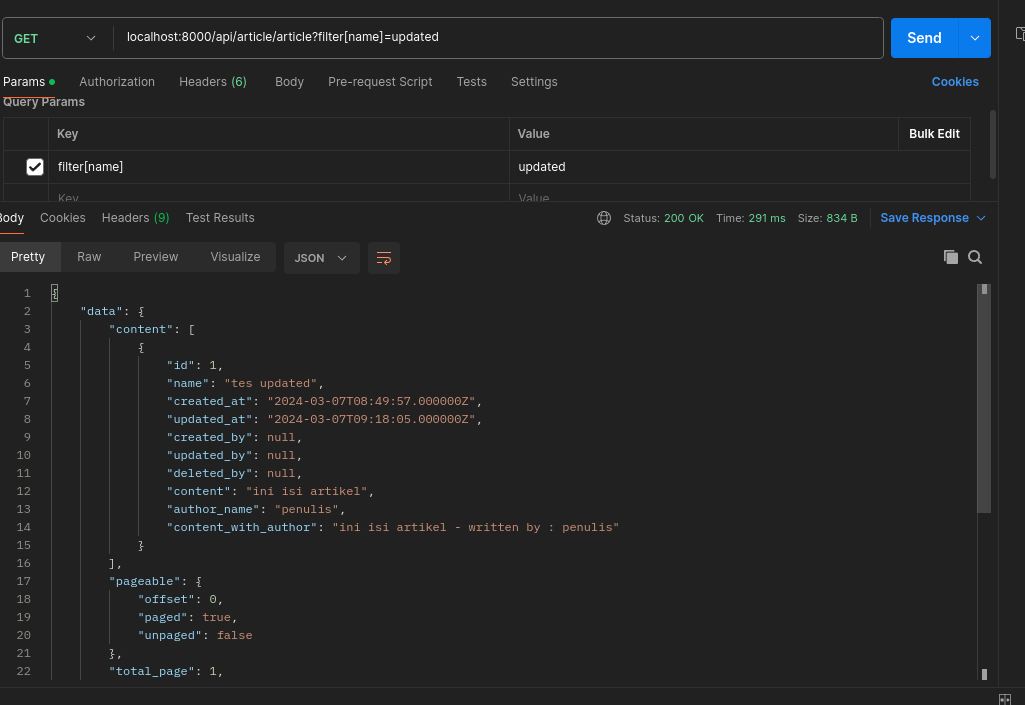Click Bulk Edit in the params table
Viewport: 1025px width, 705px height.
[934, 134]
